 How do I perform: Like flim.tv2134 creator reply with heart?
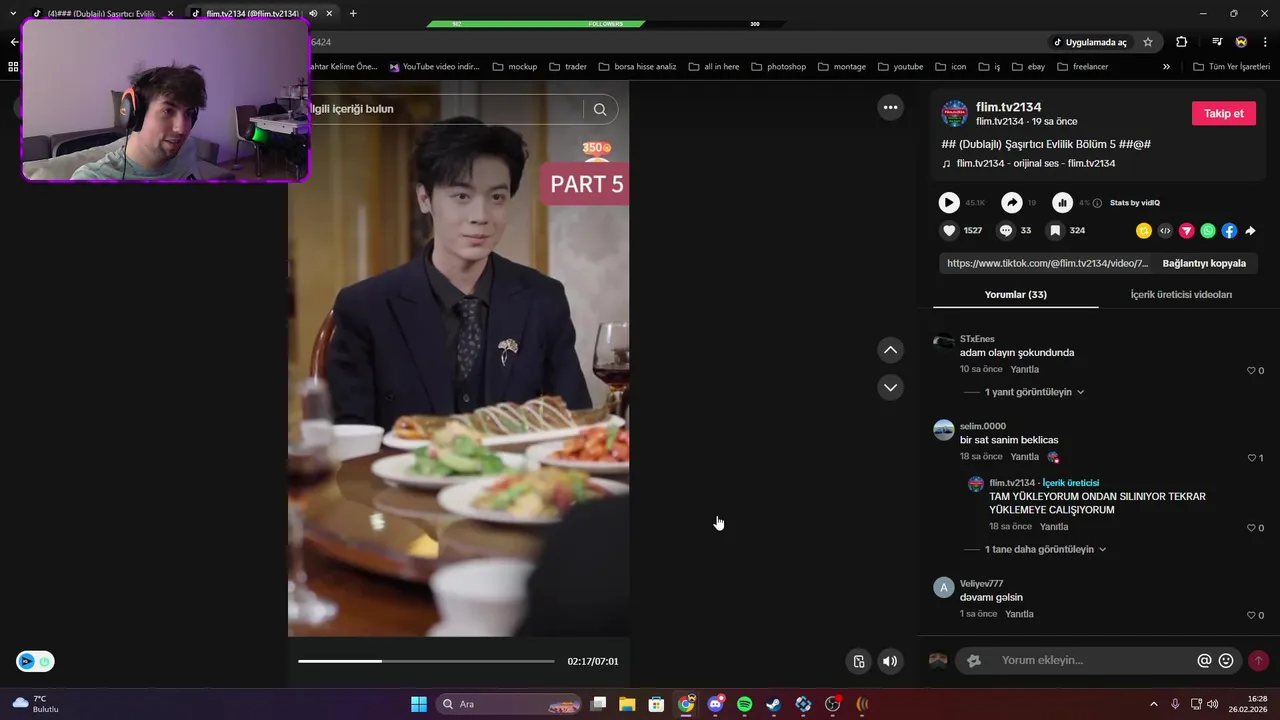[x=1251, y=527]
